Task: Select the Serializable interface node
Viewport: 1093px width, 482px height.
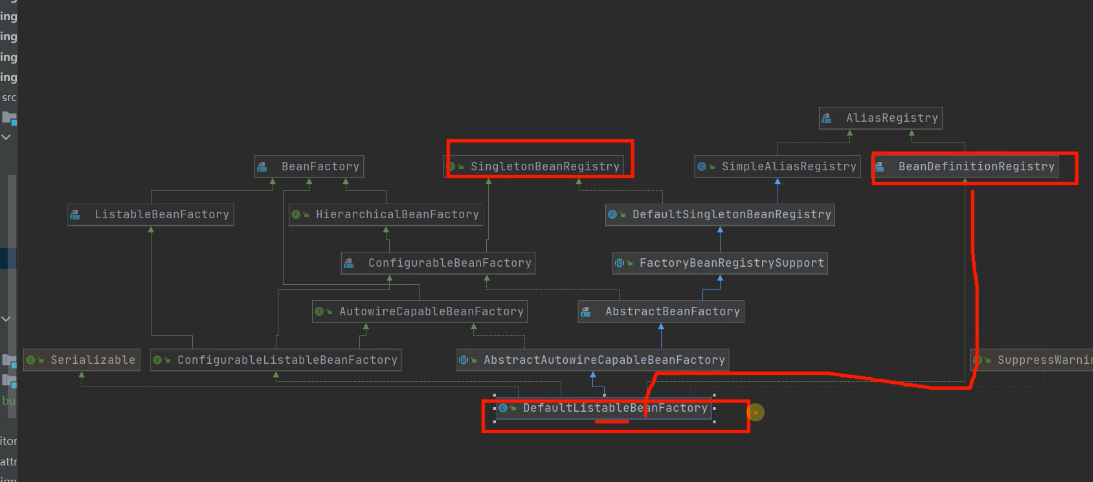Action: click(82, 360)
